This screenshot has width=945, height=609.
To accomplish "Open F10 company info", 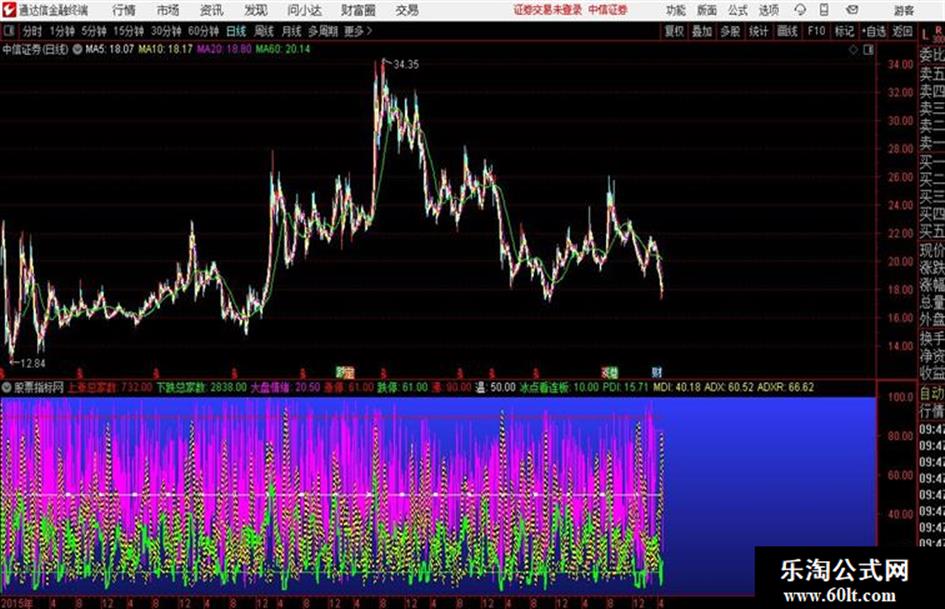I will tap(816, 31).
